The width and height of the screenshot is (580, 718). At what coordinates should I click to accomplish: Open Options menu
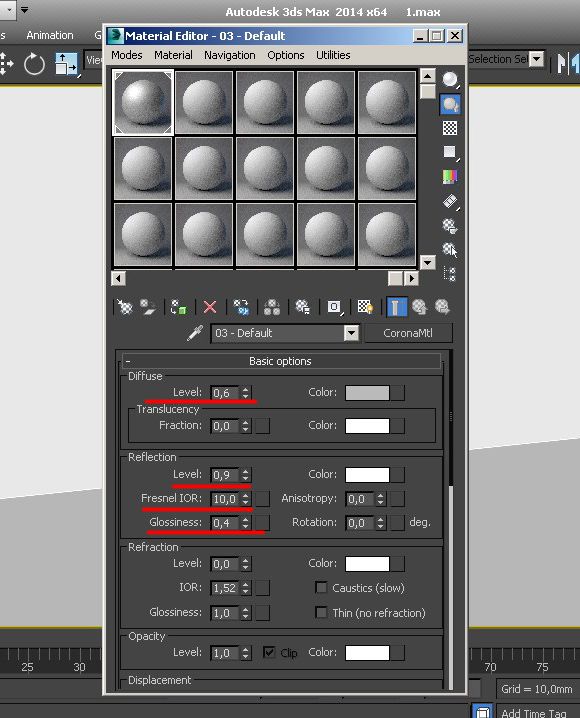coord(286,55)
